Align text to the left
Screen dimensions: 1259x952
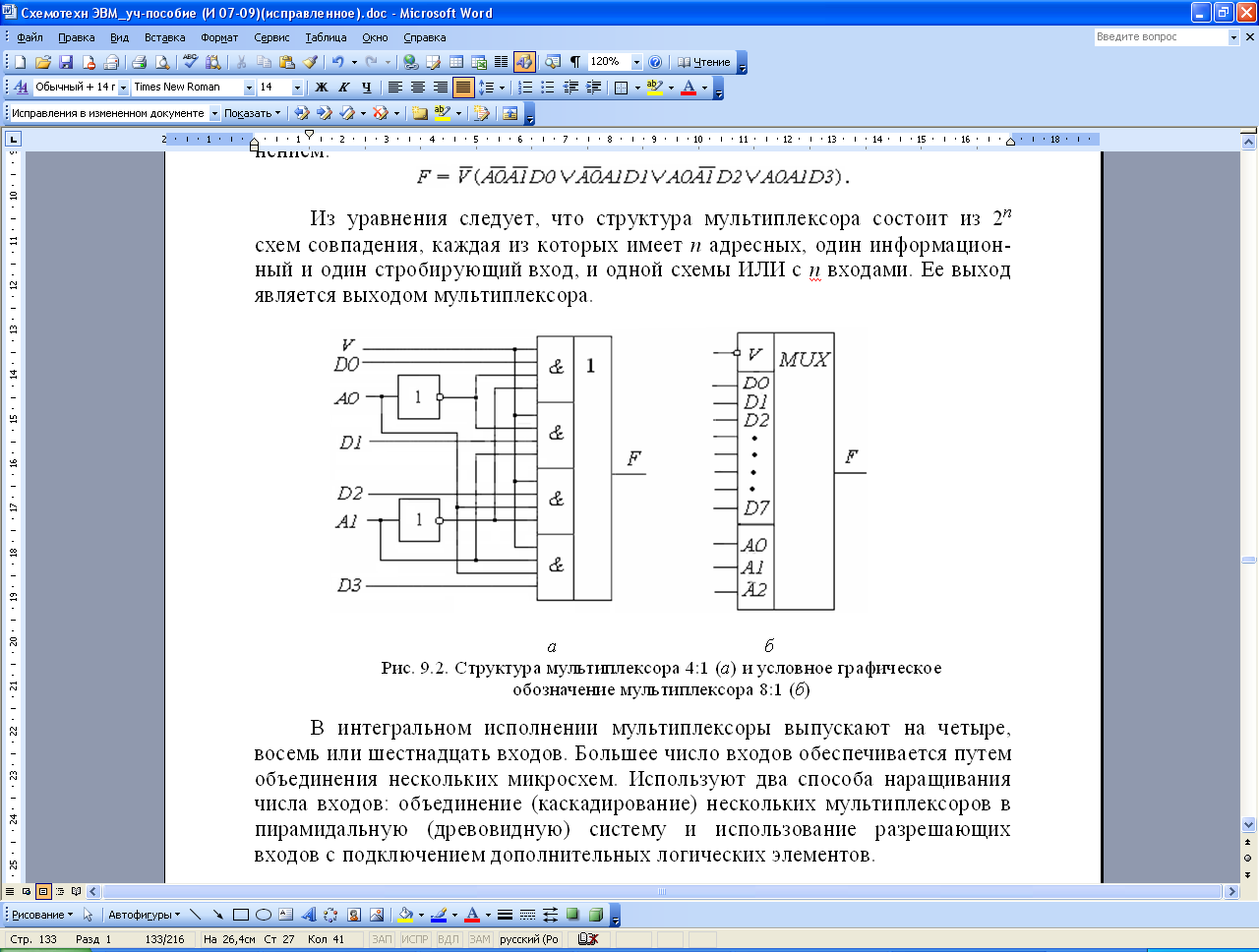pos(395,88)
